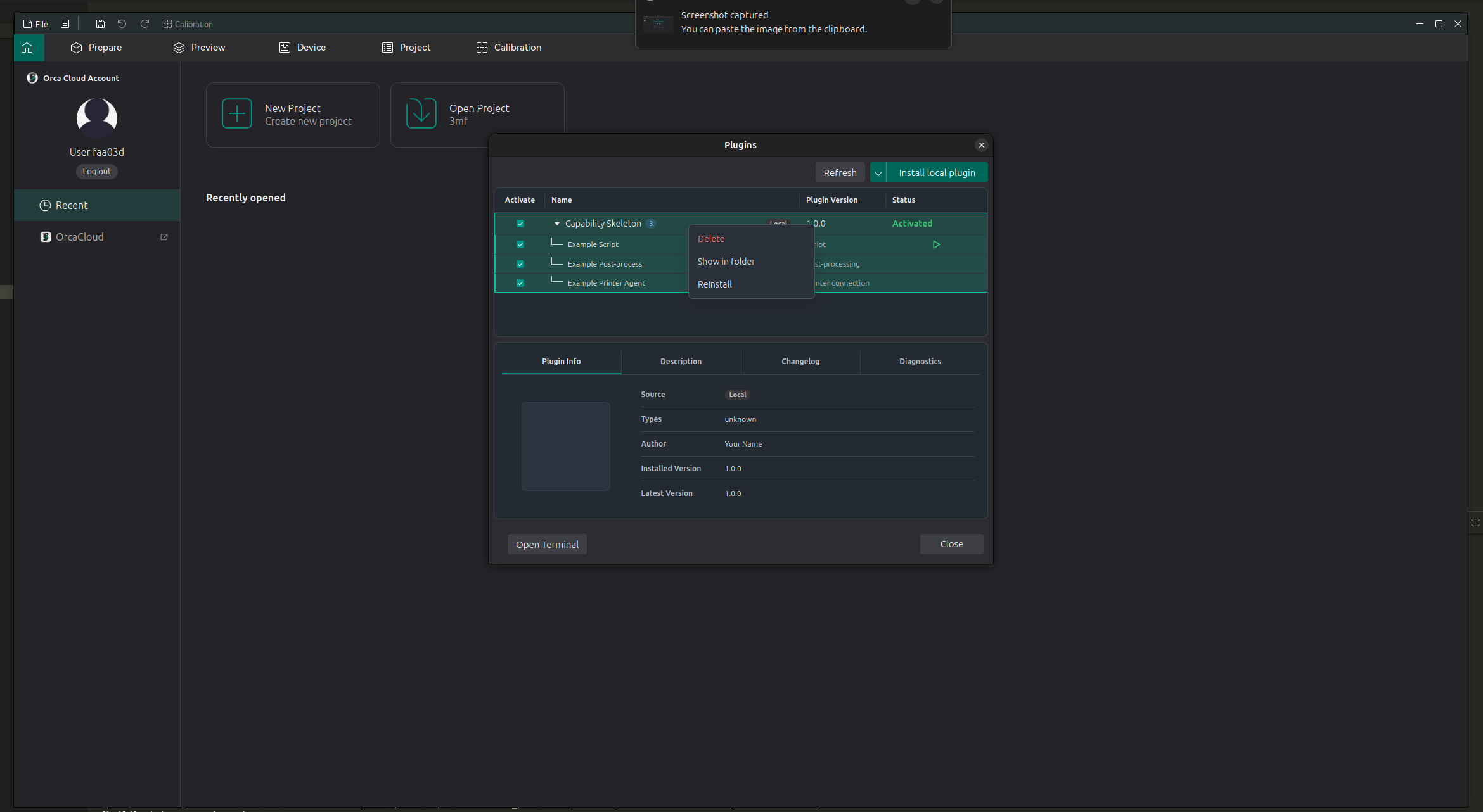Click the Activated status text
Image resolution: width=1483 pixels, height=812 pixels.
[912, 224]
